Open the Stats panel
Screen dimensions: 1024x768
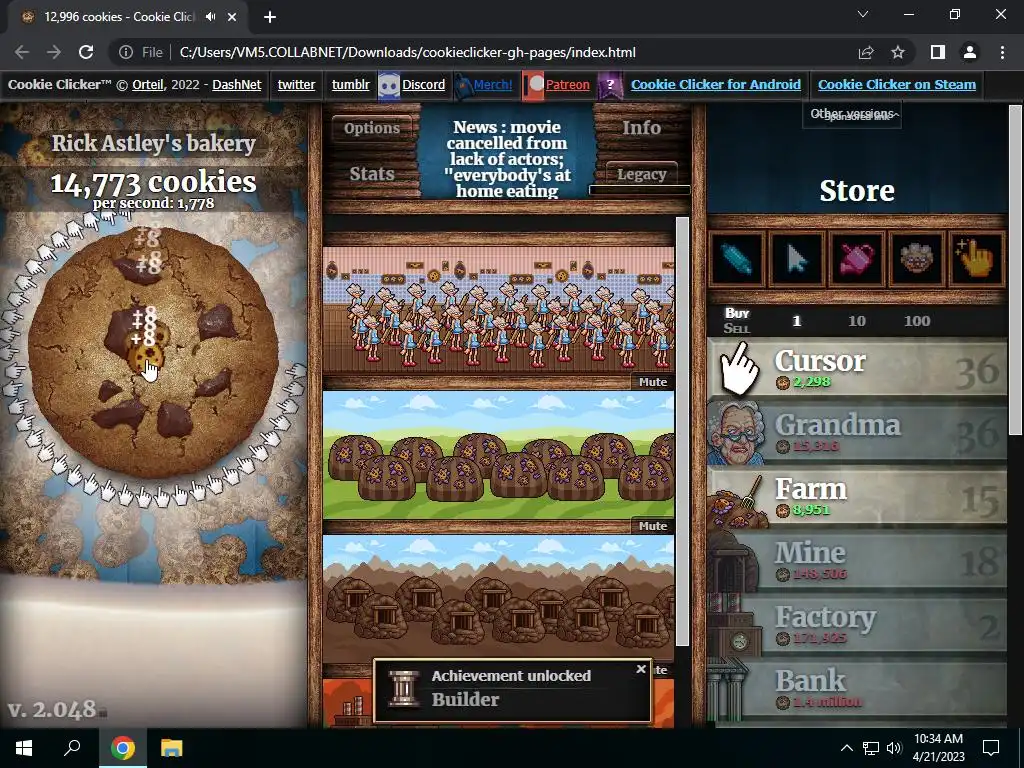click(x=372, y=174)
